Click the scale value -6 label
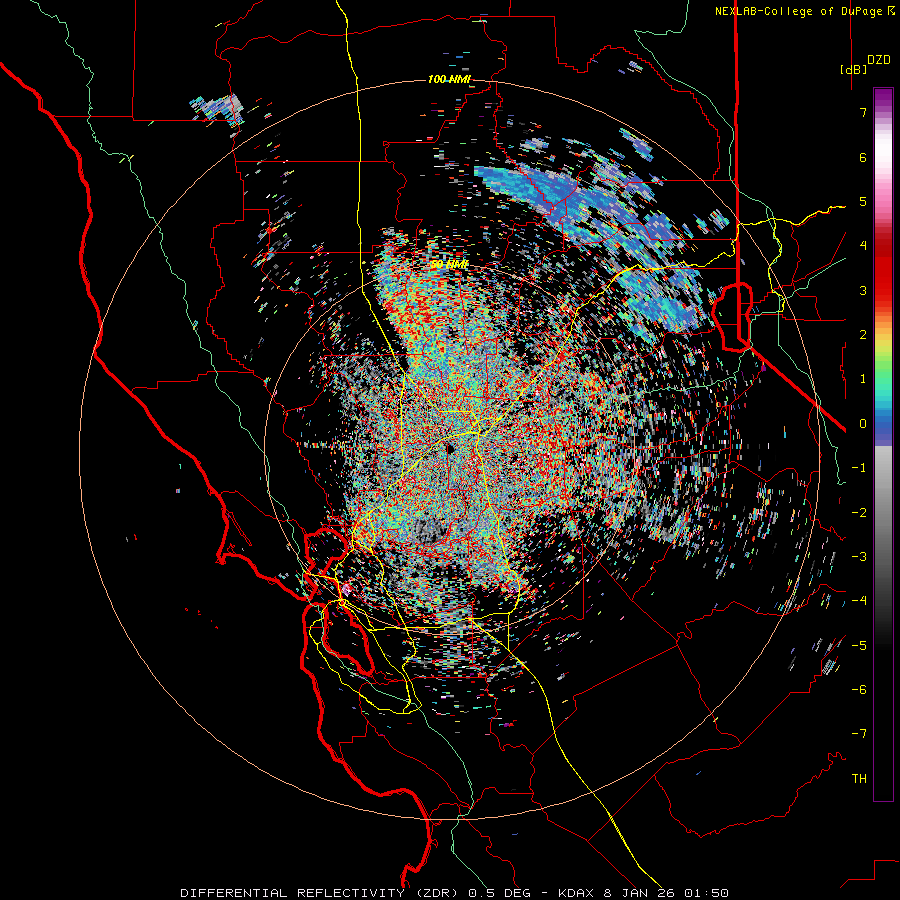The height and width of the screenshot is (900, 900). coord(859,689)
